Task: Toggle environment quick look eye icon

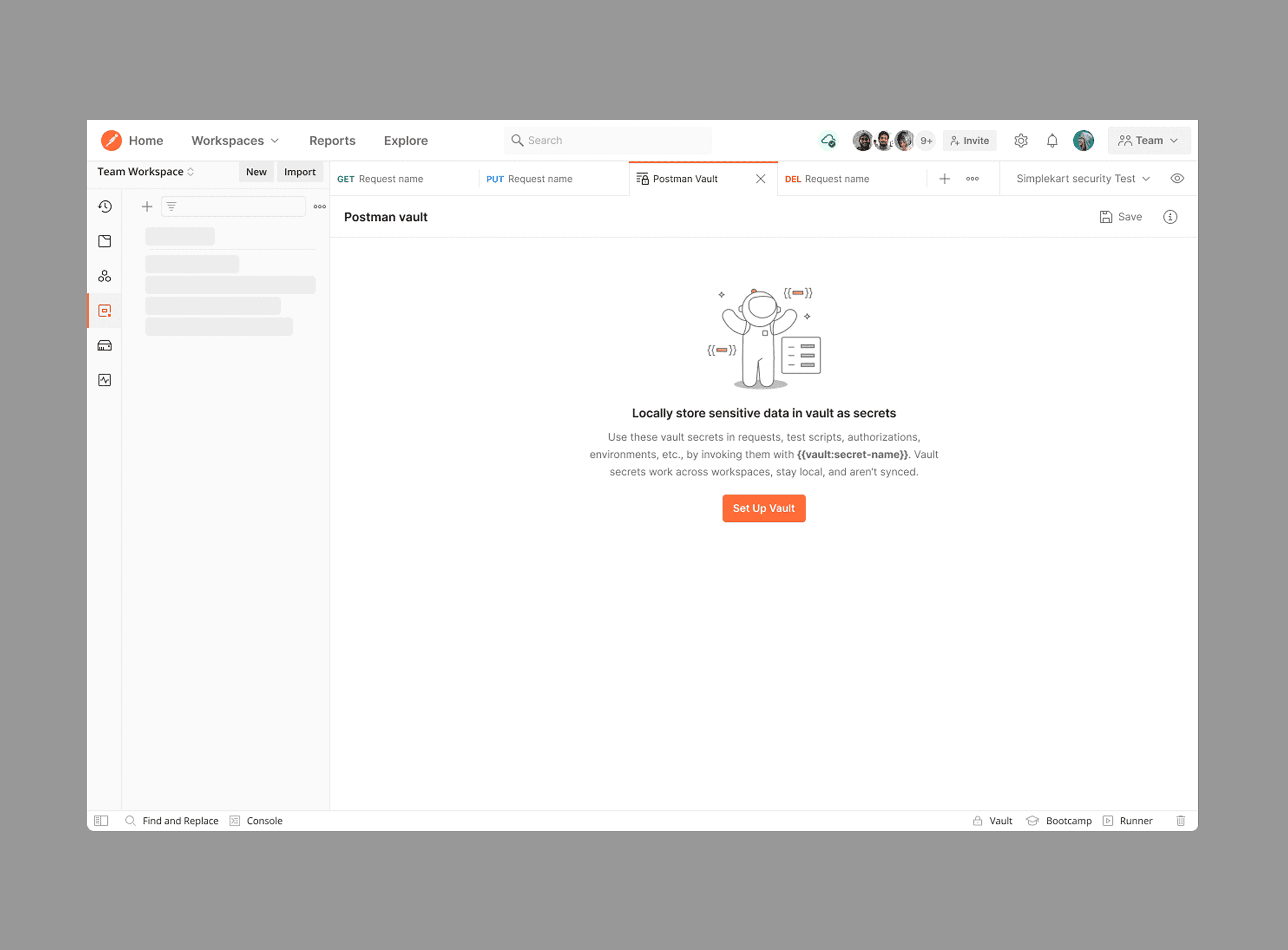Action: (1177, 178)
